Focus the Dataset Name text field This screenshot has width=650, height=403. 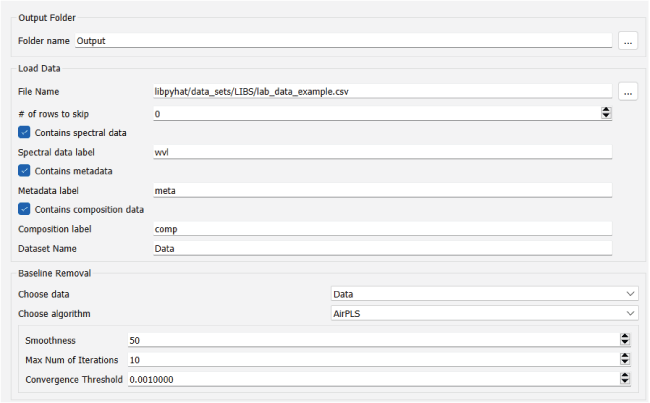point(380,248)
